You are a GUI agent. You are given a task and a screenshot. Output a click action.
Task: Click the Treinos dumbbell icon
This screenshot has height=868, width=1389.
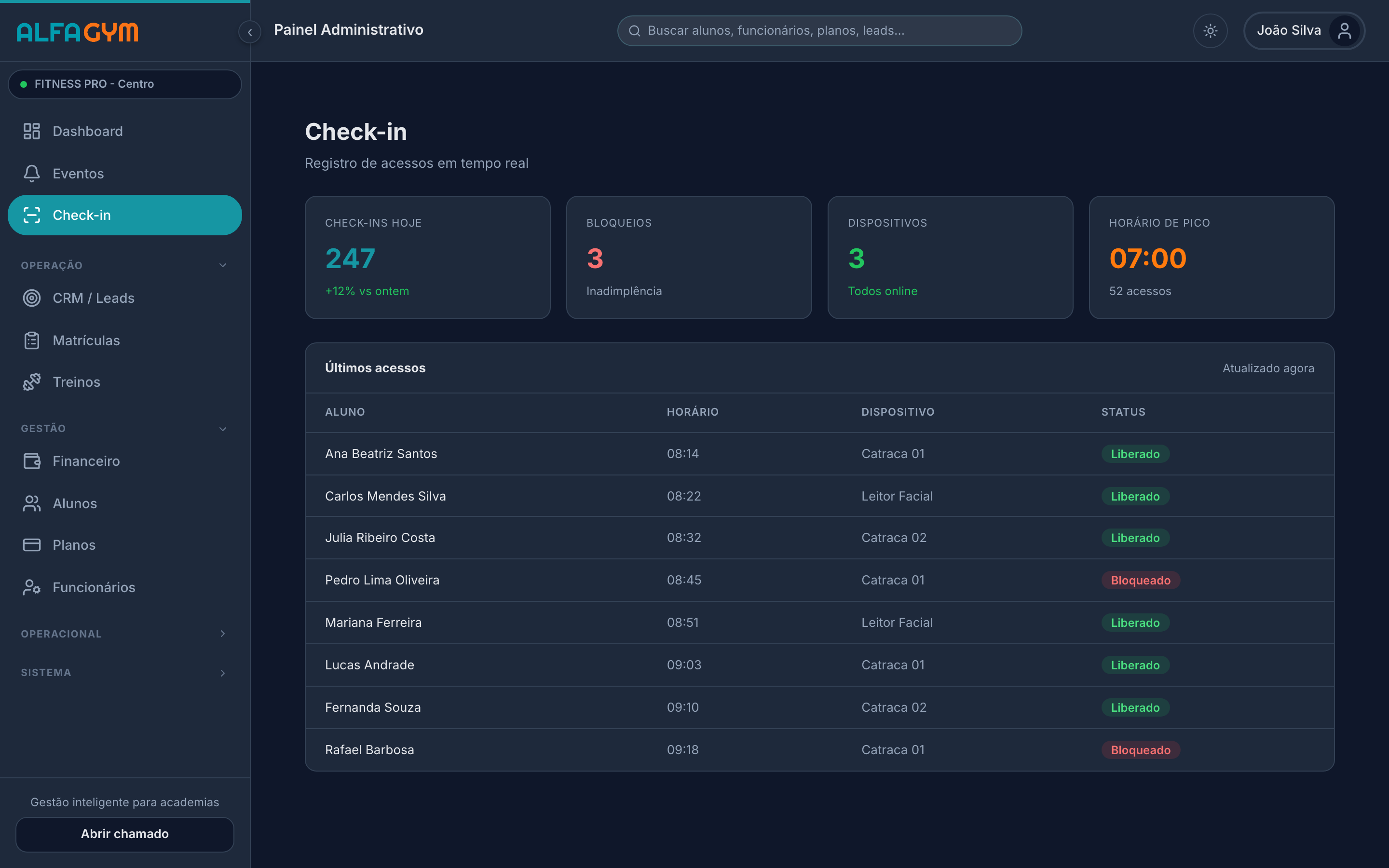pos(31,382)
